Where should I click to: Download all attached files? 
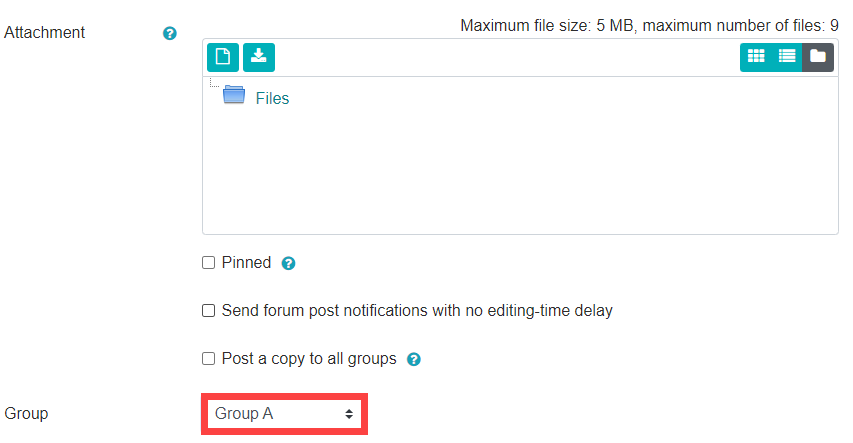pos(259,57)
